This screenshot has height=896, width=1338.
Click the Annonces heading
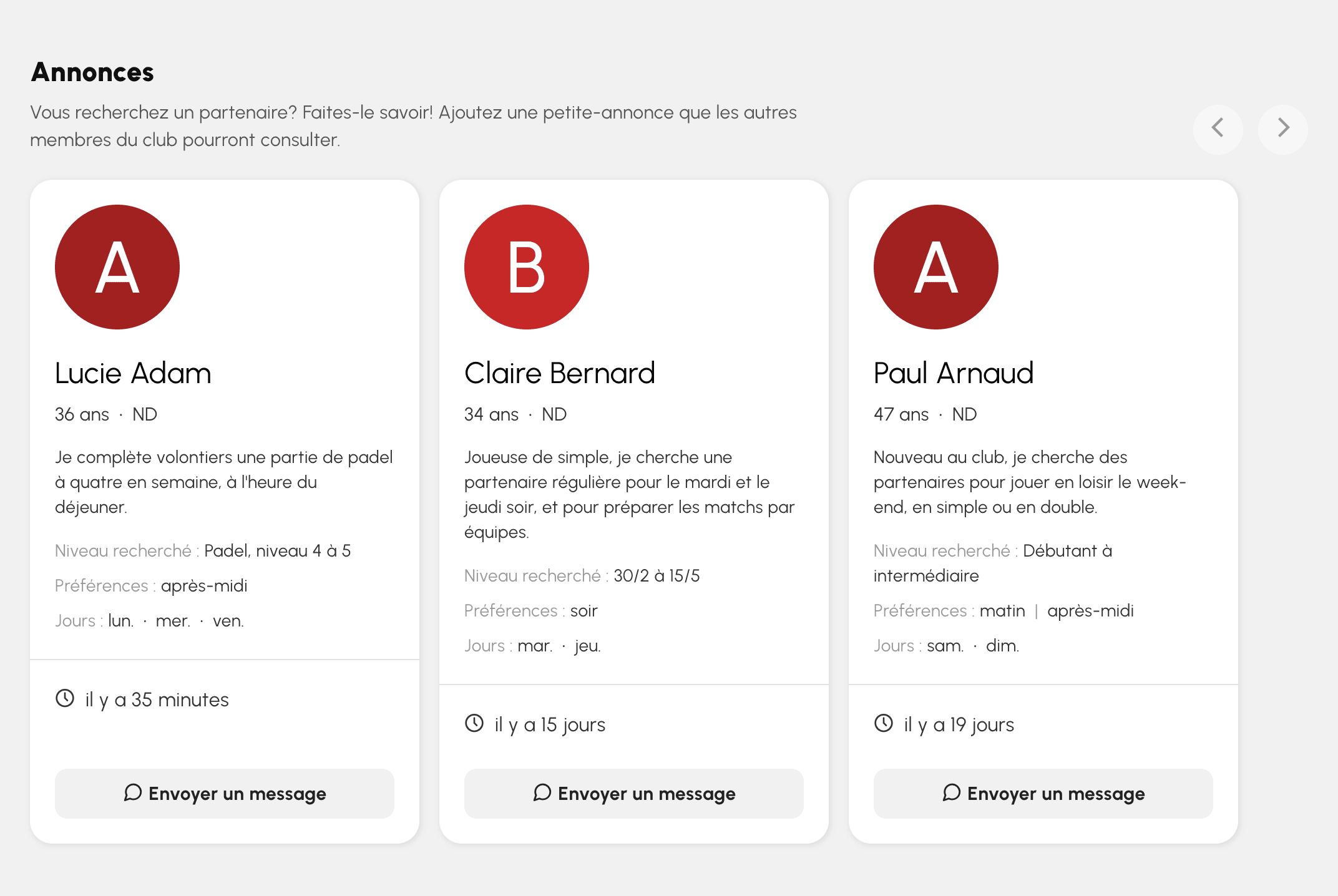tap(92, 72)
